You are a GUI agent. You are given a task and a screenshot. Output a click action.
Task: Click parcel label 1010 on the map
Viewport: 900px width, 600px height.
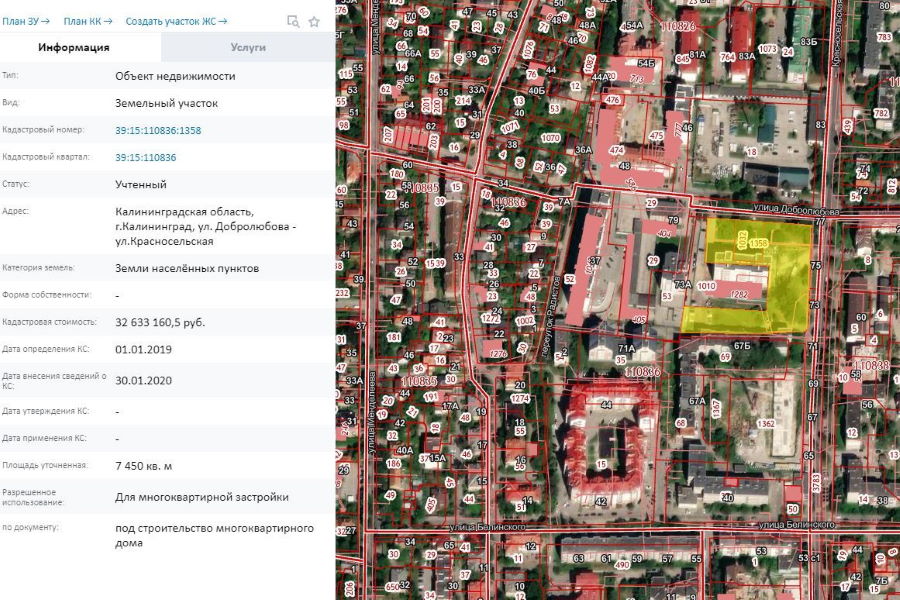708,286
